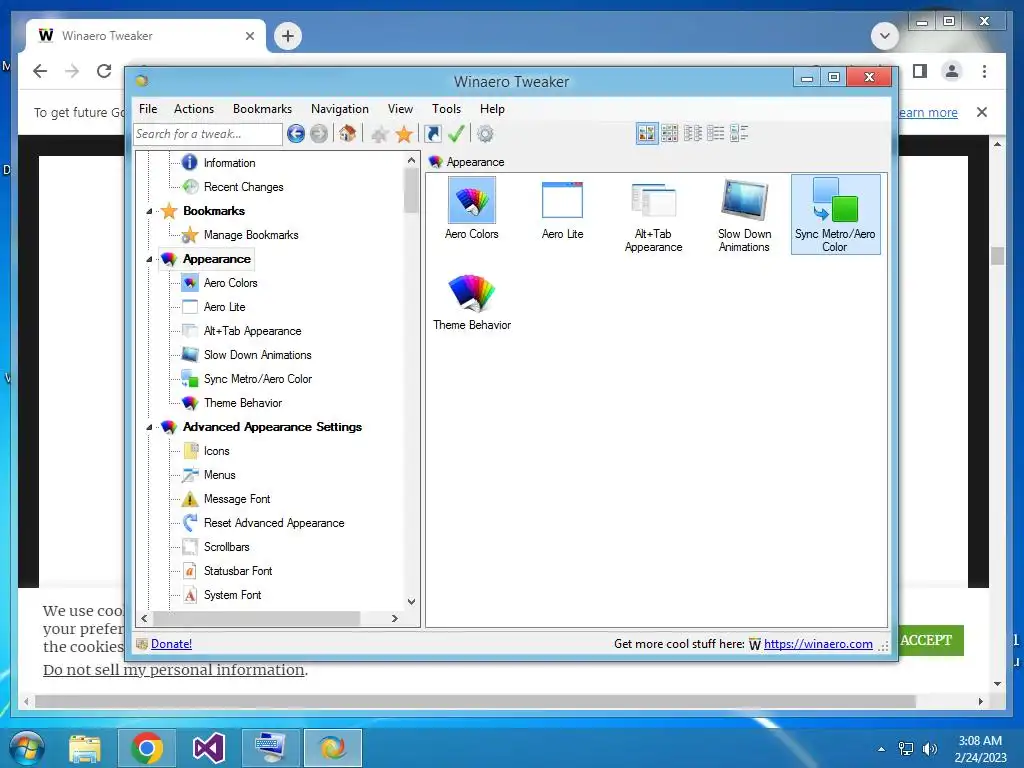Select Aero Colors in the tree

click(230, 283)
